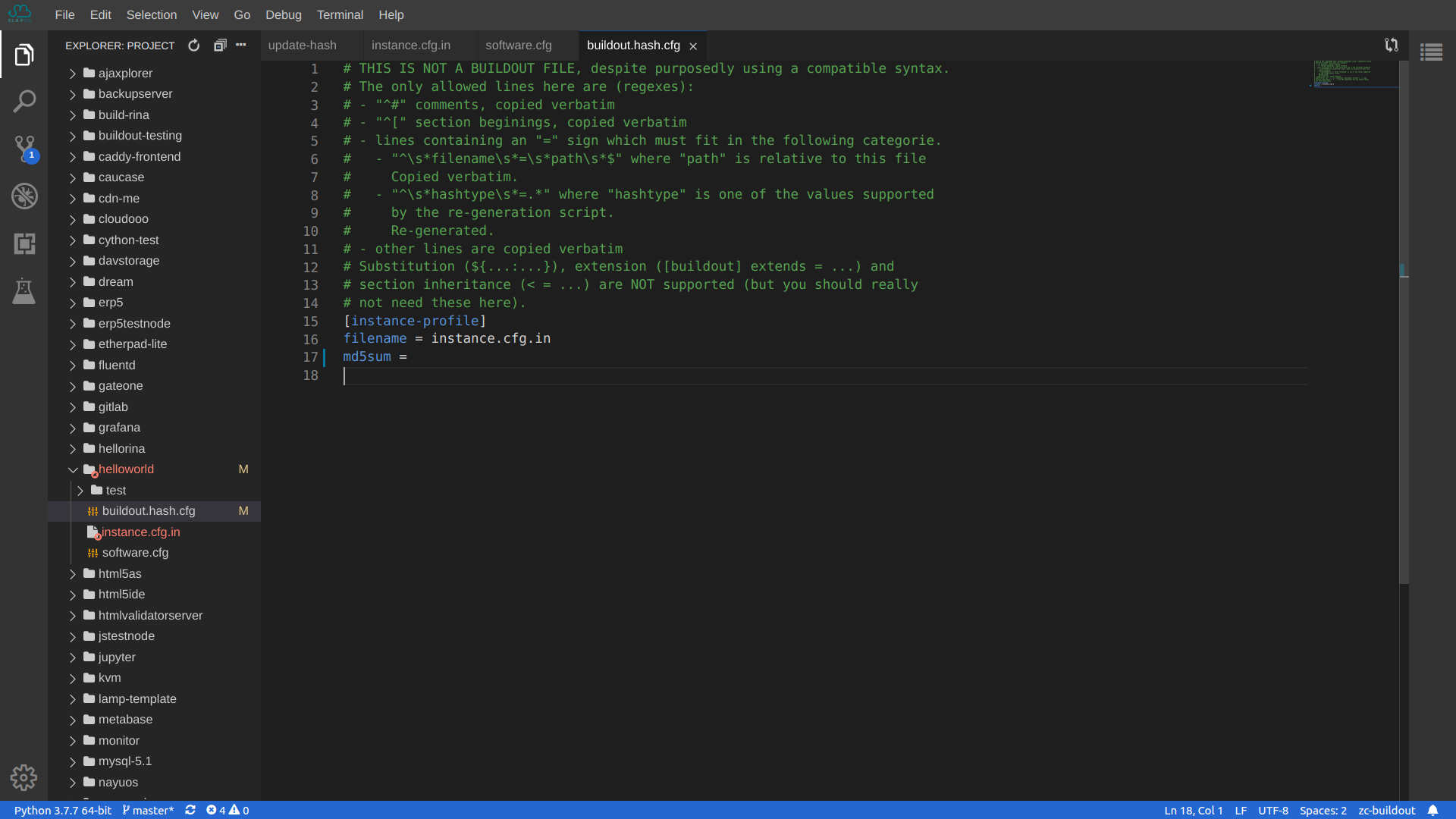Open Explorer more actions ellipsis
1456x819 pixels.
(x=241, y=45)
